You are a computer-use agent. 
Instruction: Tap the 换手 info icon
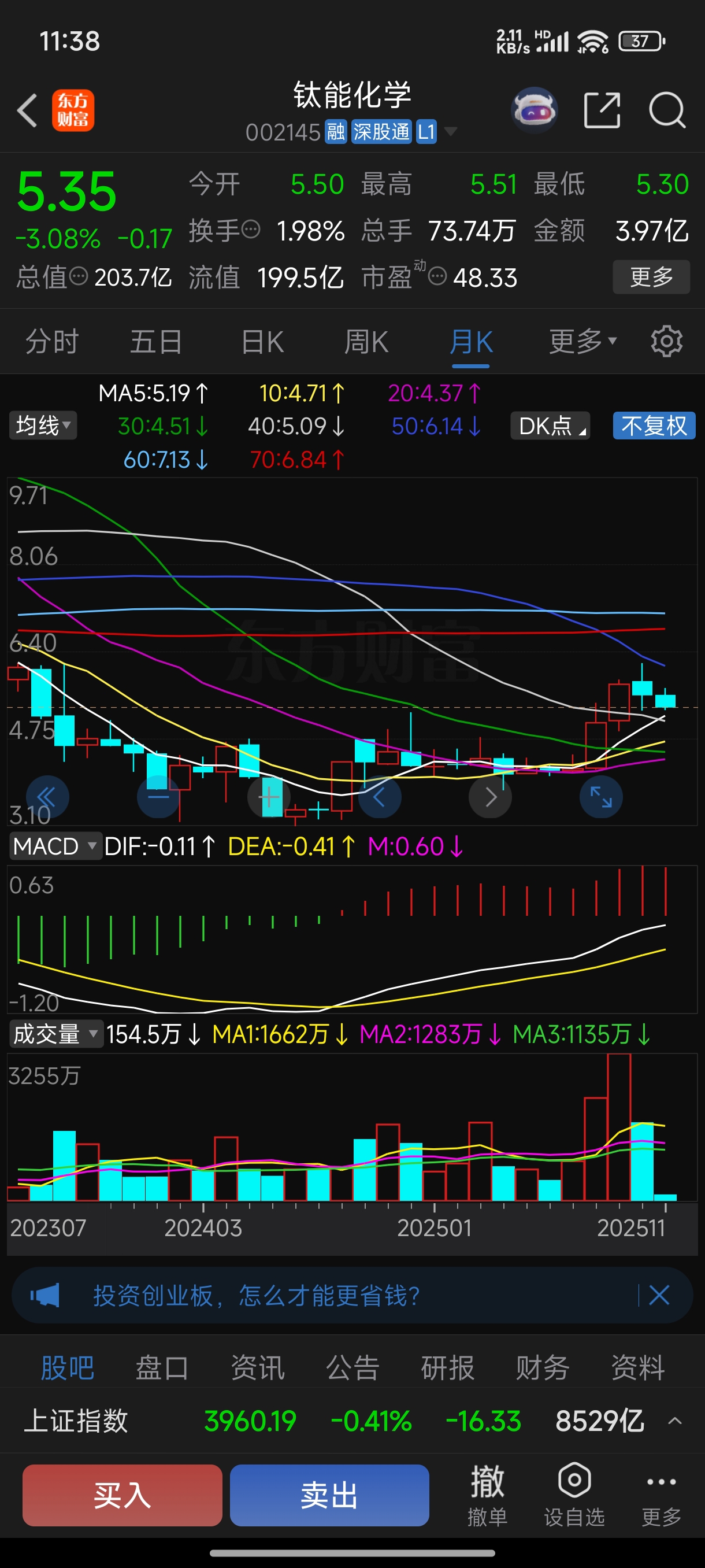251,230
